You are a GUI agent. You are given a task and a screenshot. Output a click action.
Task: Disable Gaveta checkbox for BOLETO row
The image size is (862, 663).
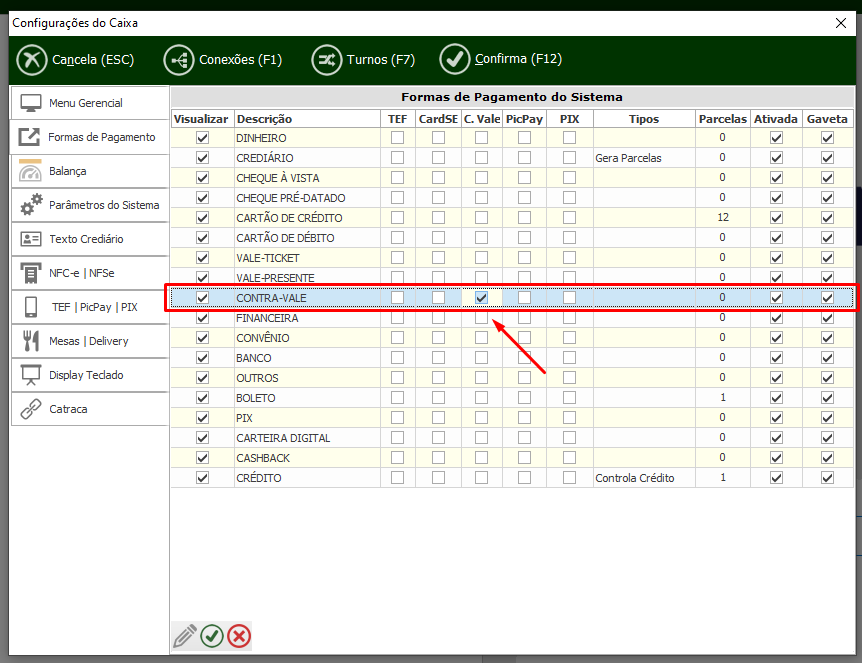click(827, 398)
